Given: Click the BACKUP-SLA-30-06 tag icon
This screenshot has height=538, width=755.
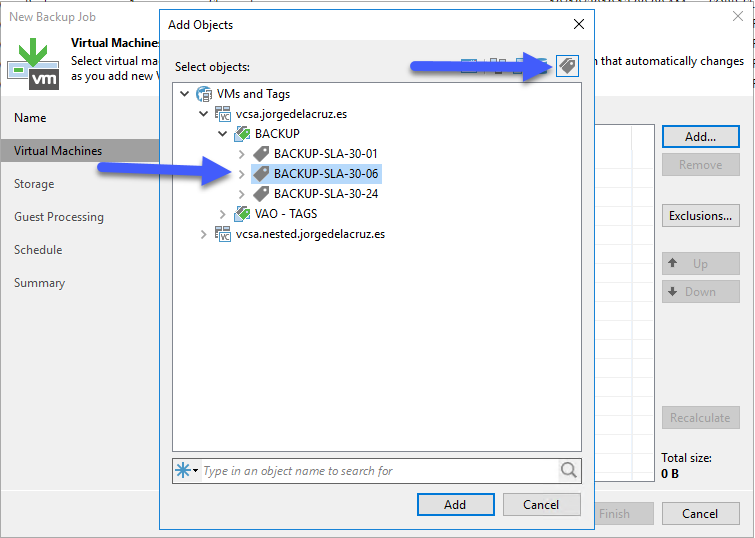Looking at the screenshot, I should click(x=261, y=174).
